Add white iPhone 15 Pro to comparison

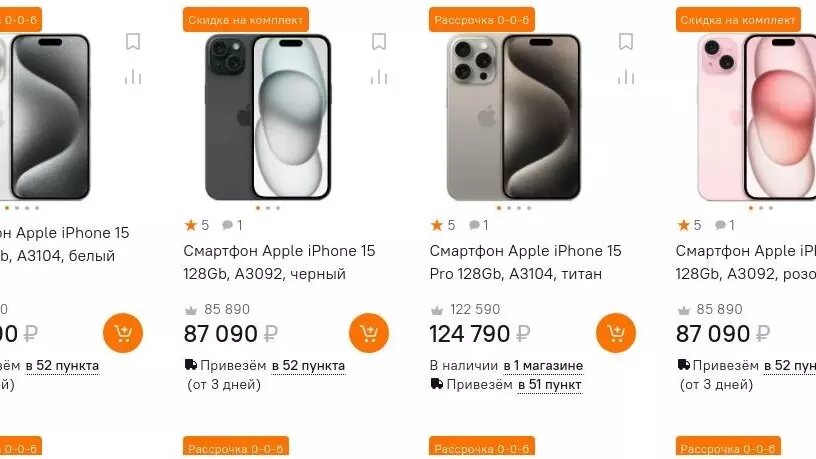133,77
